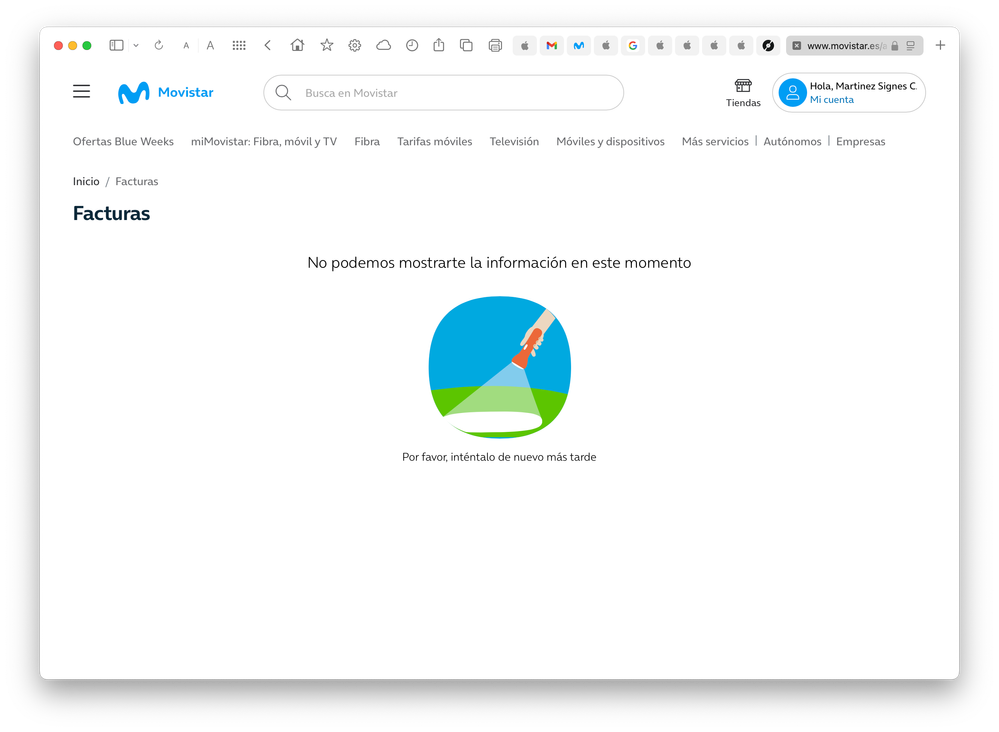This screenshot has width=999, height=732.
Task: Click the user account avatar icon
Action: (793, 93)
